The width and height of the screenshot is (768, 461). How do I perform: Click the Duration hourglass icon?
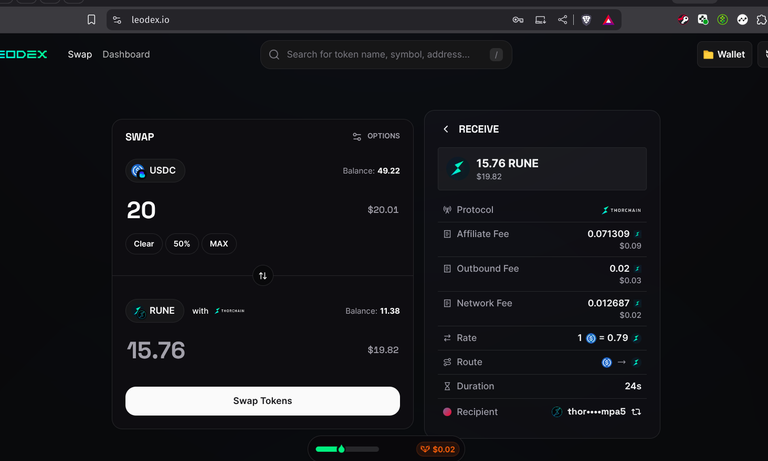(x=447, y=386)
